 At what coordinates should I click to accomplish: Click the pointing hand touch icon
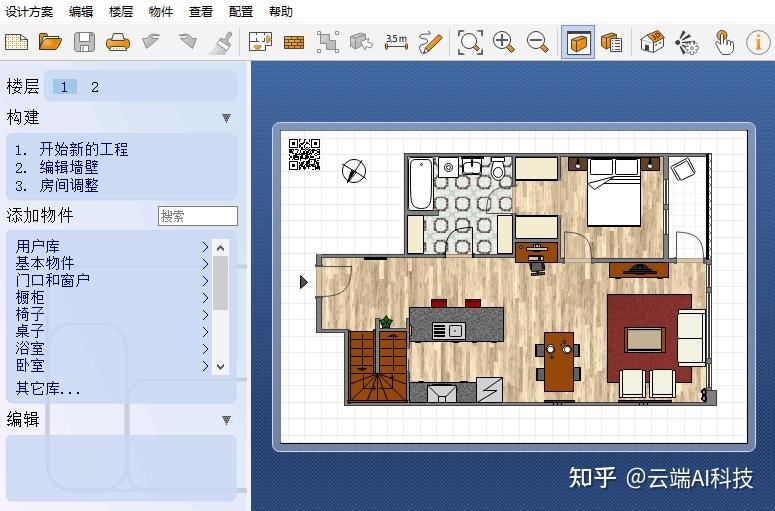[x=724, y=43]
